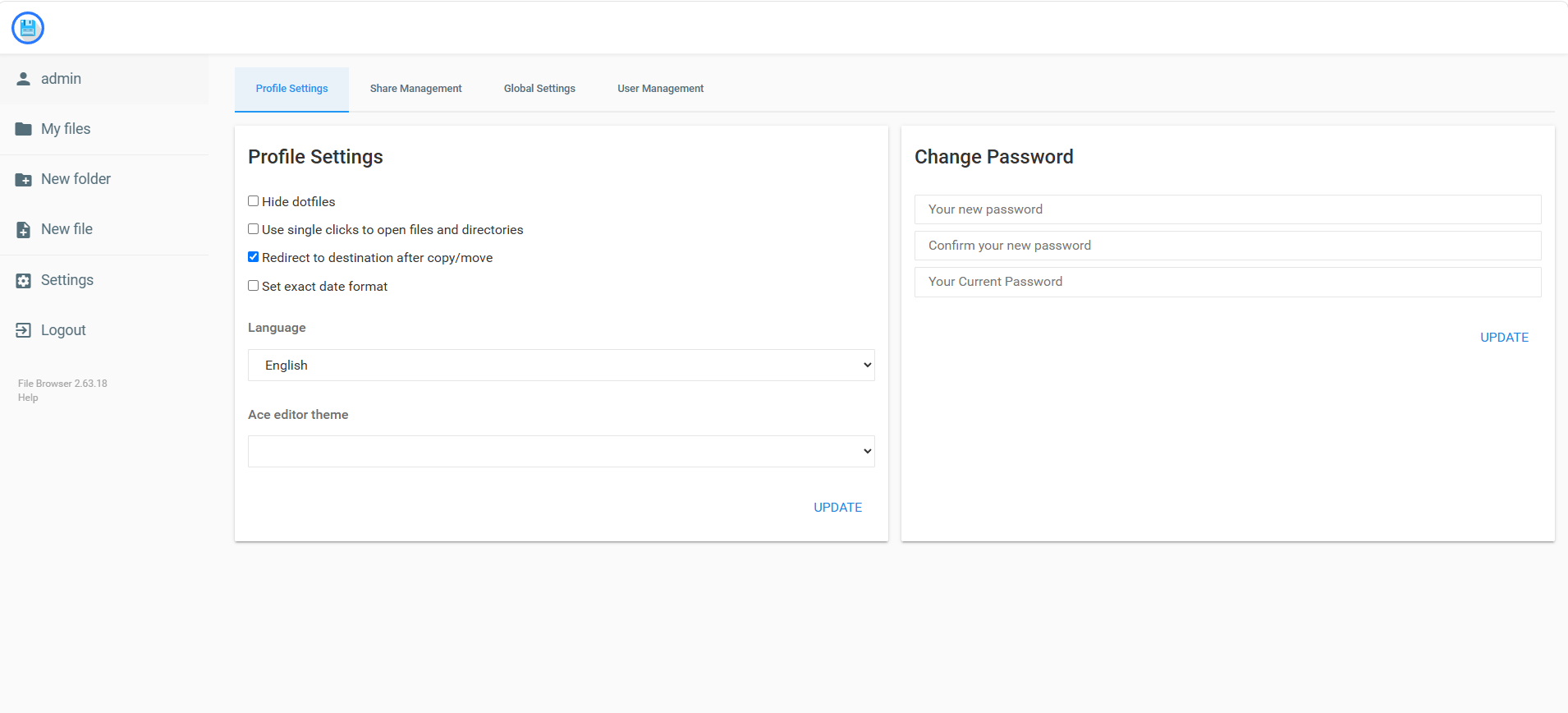
Task: Go to the User Management tab
Action: [661, 89]
